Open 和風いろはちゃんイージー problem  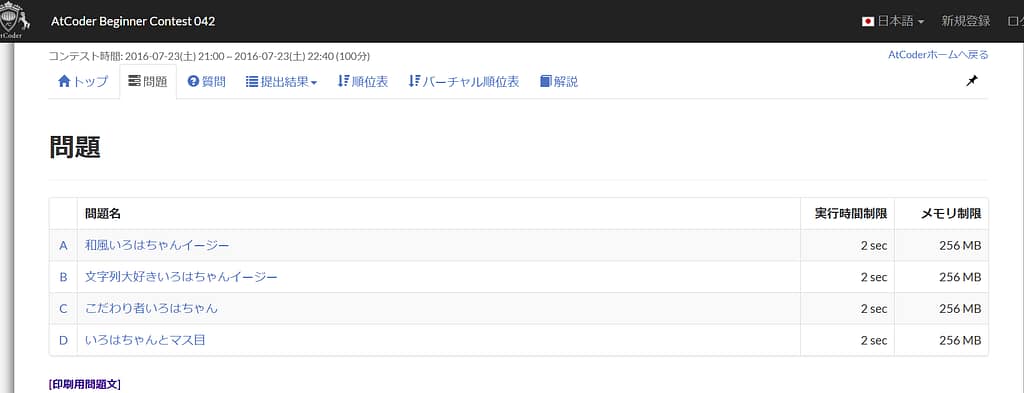(157, 245)
